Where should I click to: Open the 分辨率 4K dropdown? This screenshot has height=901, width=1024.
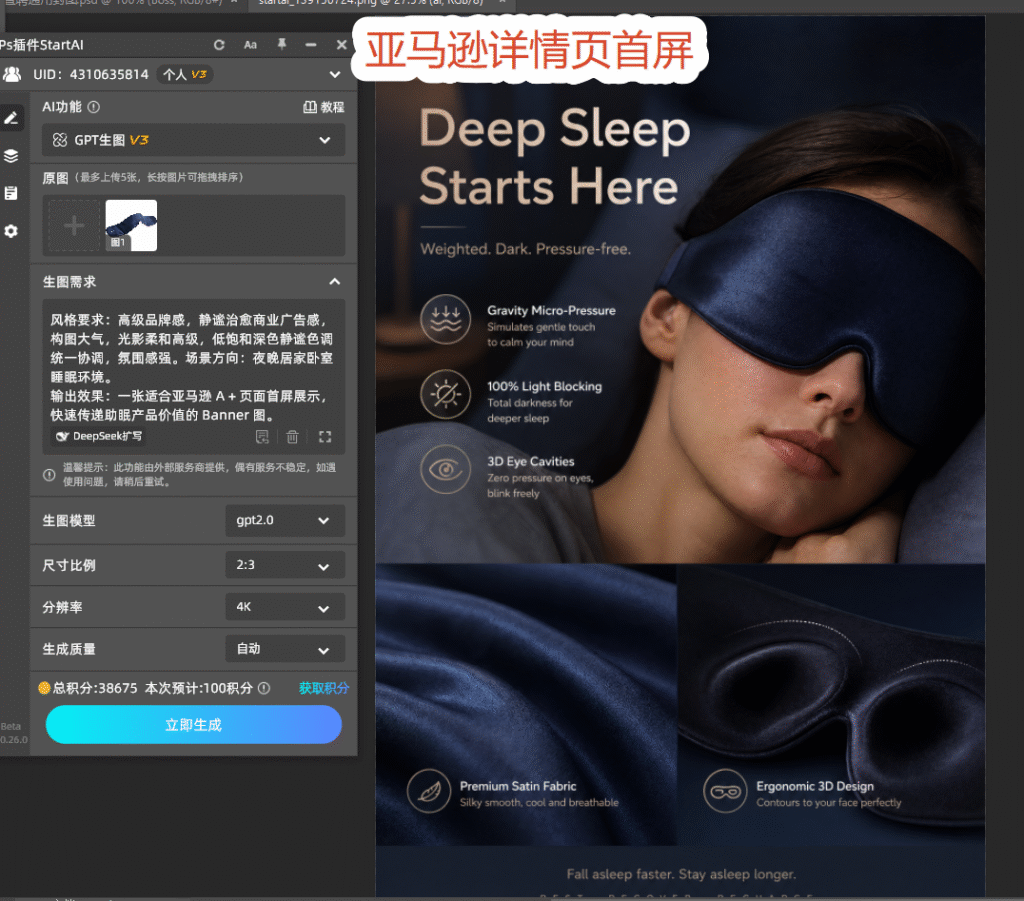[x=285, y=607]
